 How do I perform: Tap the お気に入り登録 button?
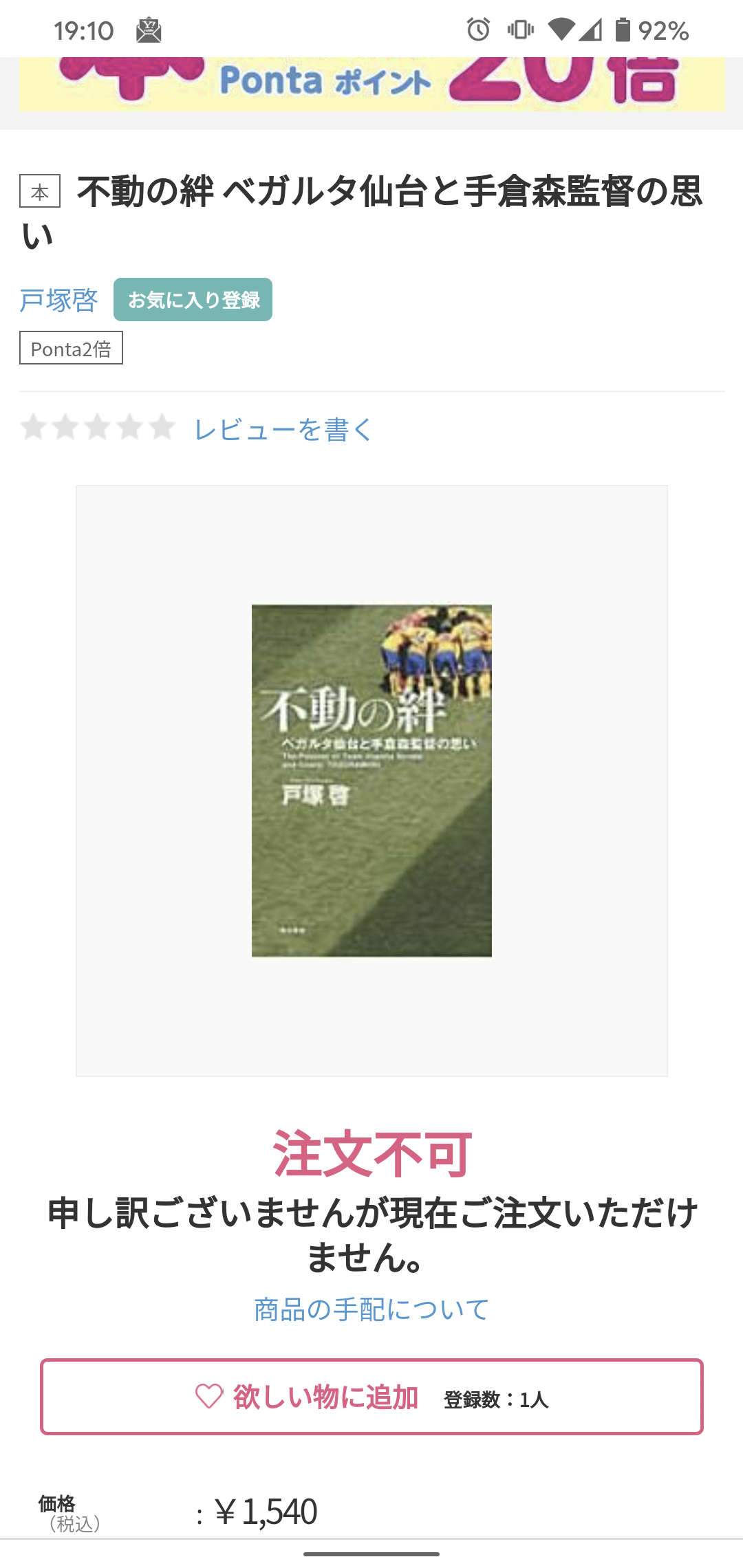[x=193, y=300]
